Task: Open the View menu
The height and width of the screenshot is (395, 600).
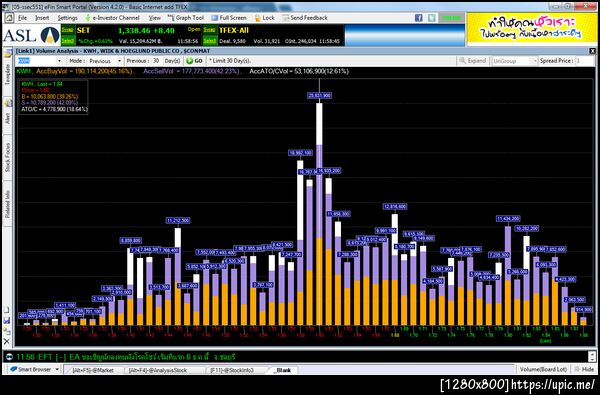Action: coord(155,18)
